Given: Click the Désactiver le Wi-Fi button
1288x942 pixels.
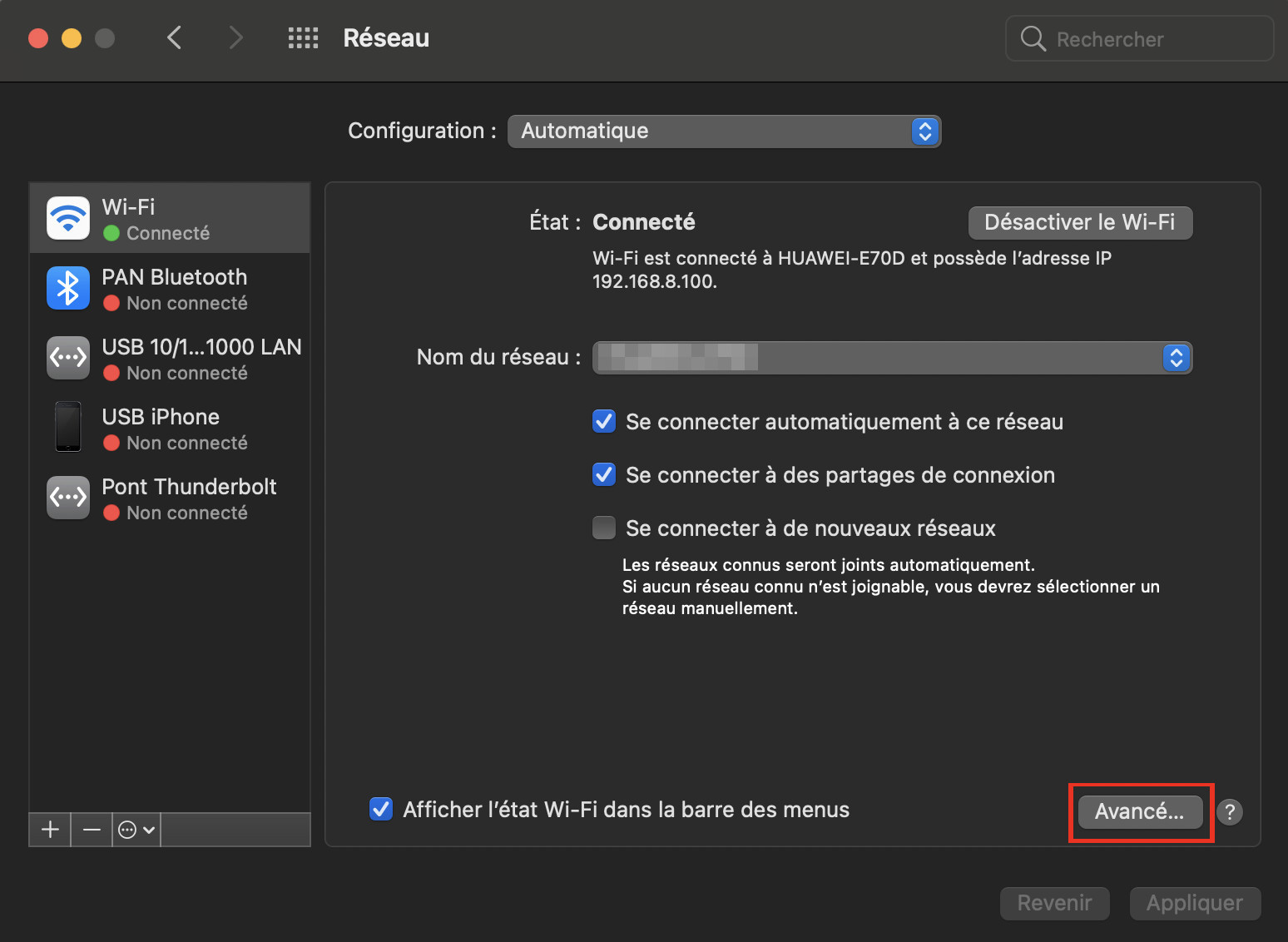Looking at the screenshot, I should (x=1080, y=222).
